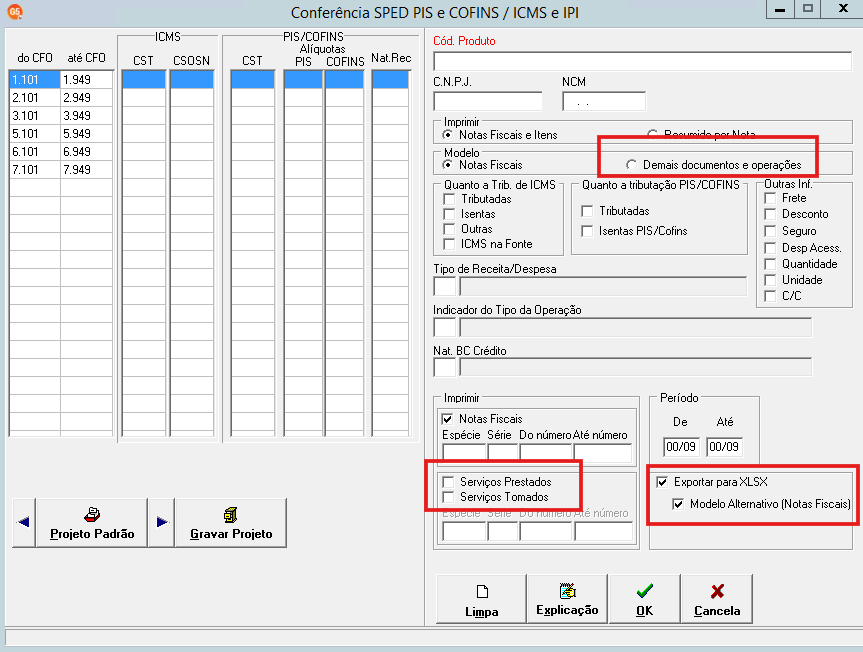Select Modelo 'Notas Fiscais' radio option
The width and height of the screenshot is (863, 652).
(448, 165)
